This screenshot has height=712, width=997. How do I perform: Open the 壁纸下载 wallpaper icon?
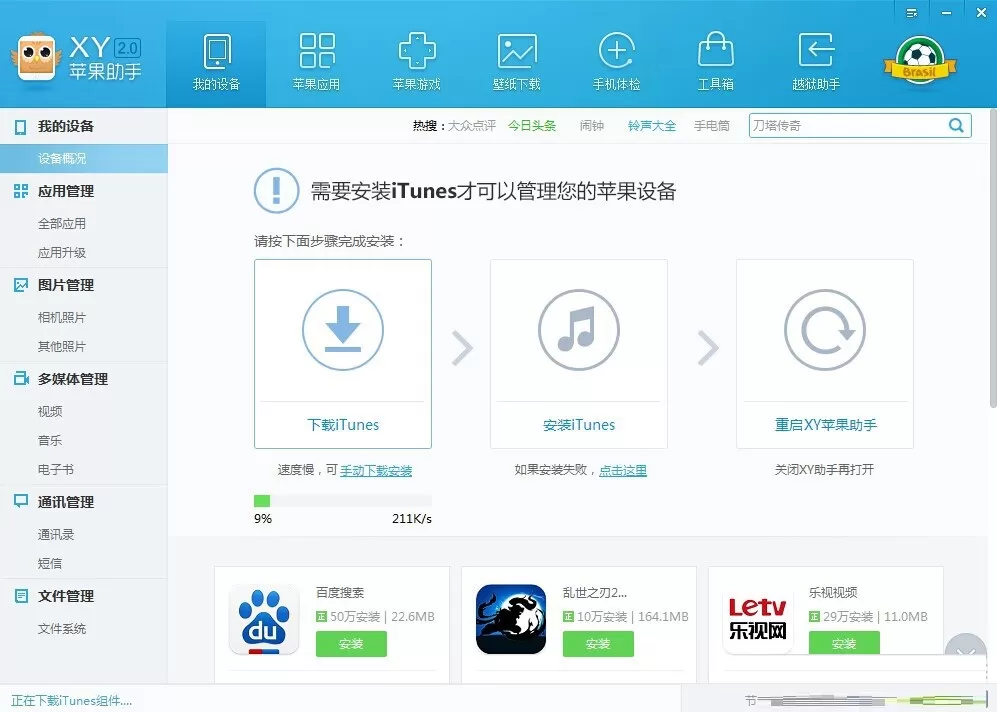(x=517, y=51)
